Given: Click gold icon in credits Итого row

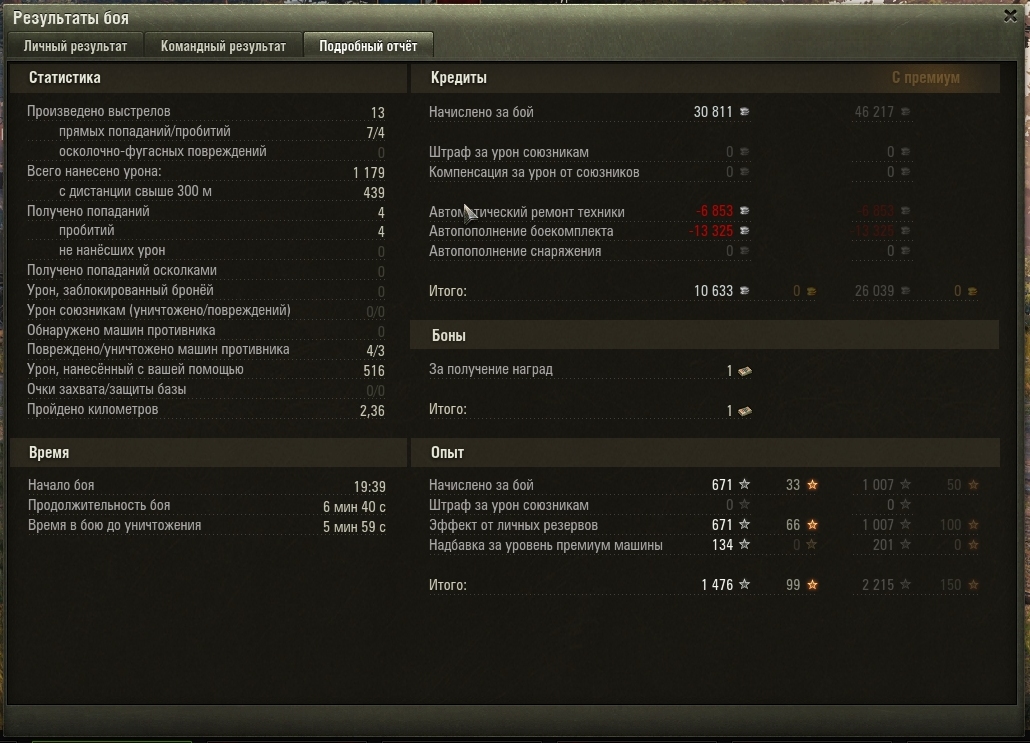Looking at the screenshot, I should pyautogui.click(x=812, y=291).
